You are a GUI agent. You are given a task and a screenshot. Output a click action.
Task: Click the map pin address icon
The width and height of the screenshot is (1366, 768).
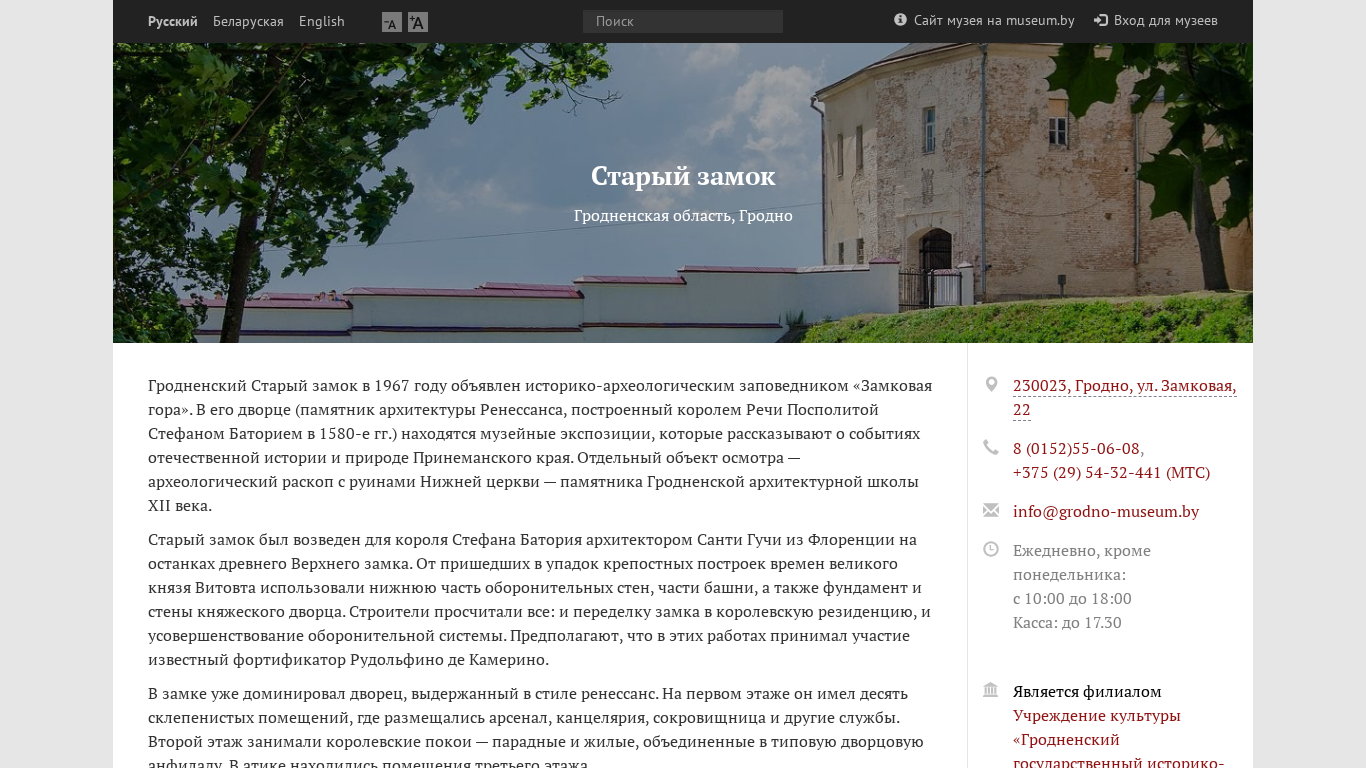click(991, 385)
